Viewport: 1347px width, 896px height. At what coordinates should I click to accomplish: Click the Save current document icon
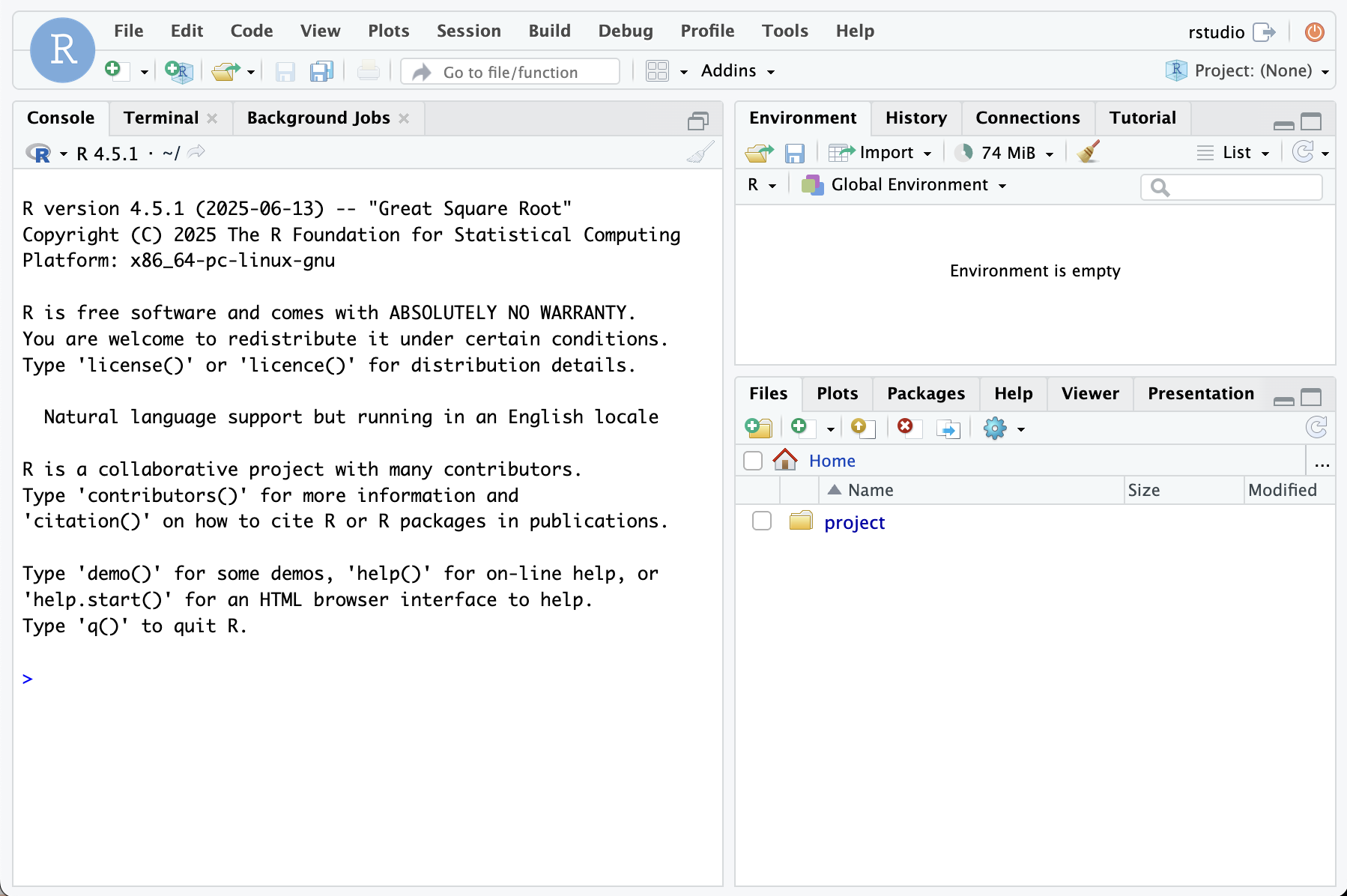285,71
